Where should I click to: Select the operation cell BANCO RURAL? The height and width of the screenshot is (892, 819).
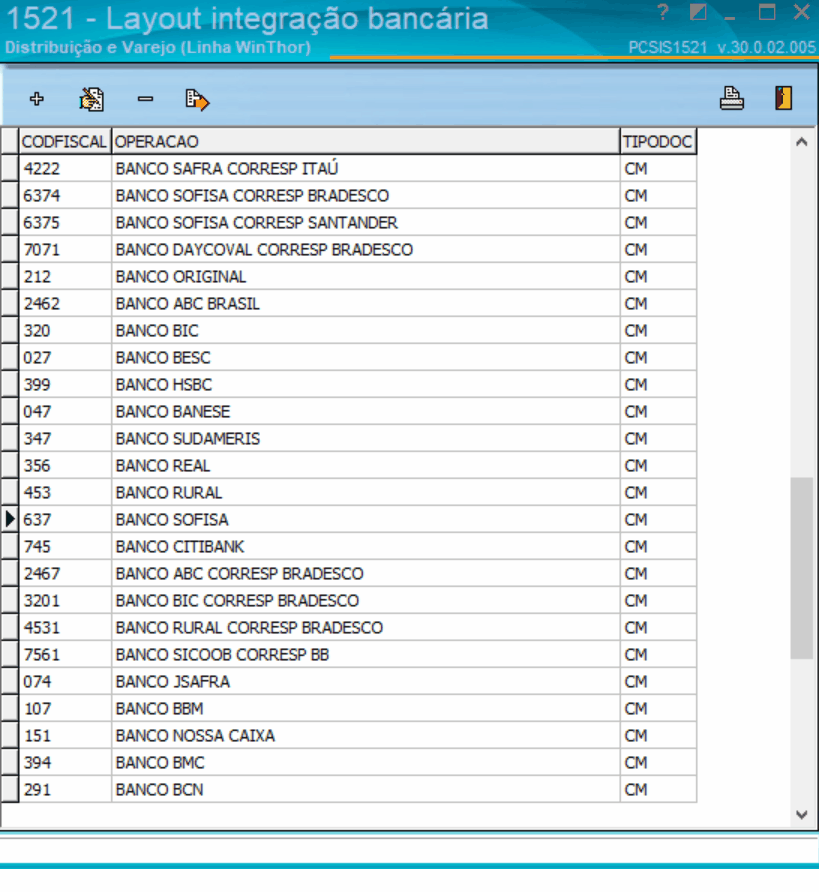(x=366, y=493)
